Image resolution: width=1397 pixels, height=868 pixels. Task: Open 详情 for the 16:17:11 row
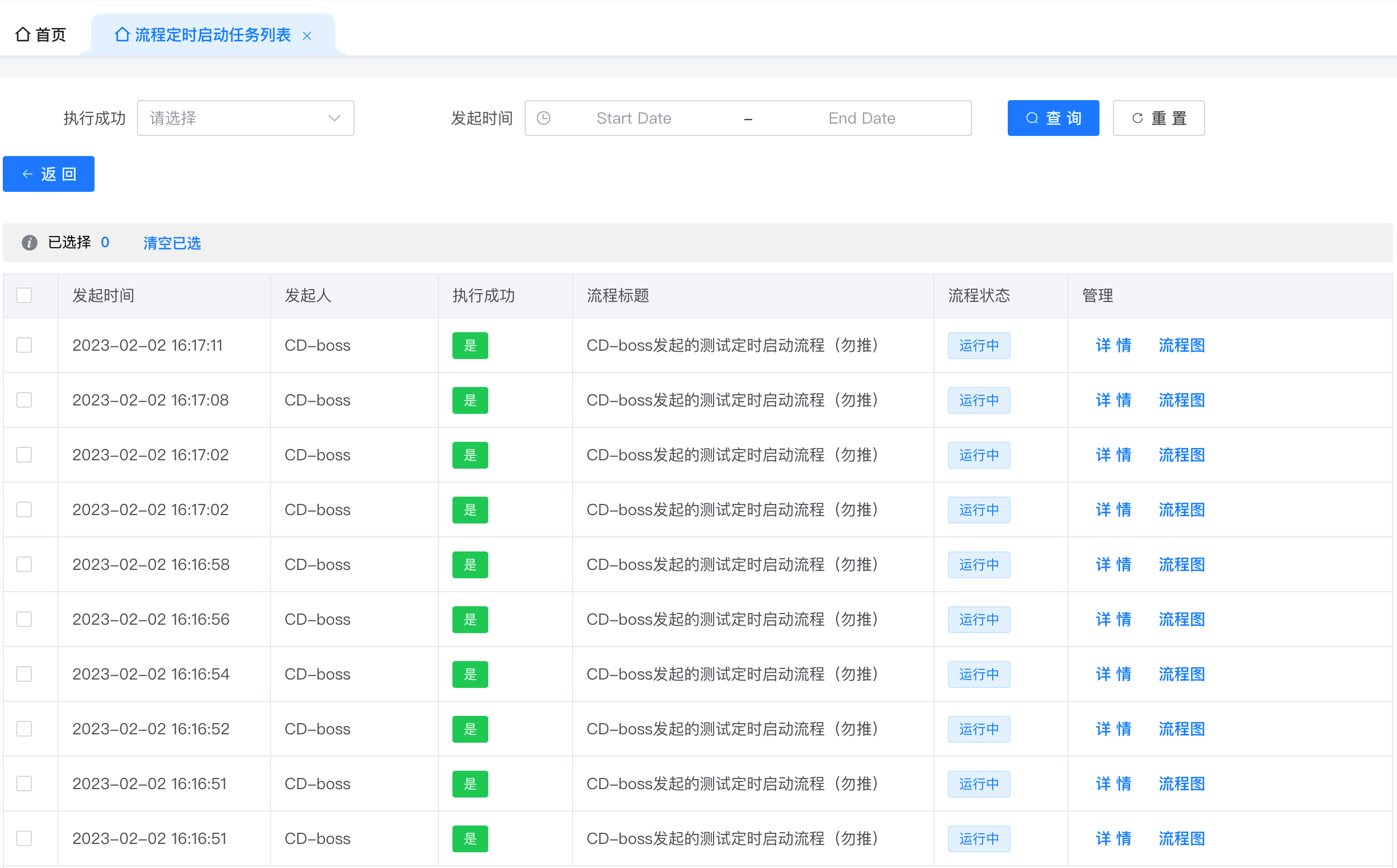coord(1113,346)
